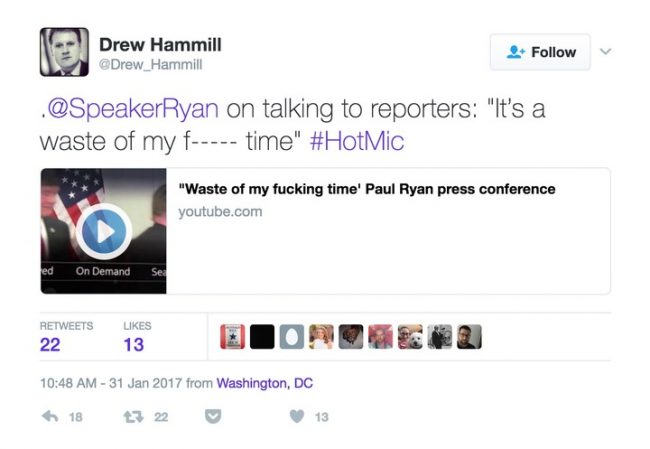650x449 pixels.
Task: Open the #HotMic hashtag
Action: [357, 141]
